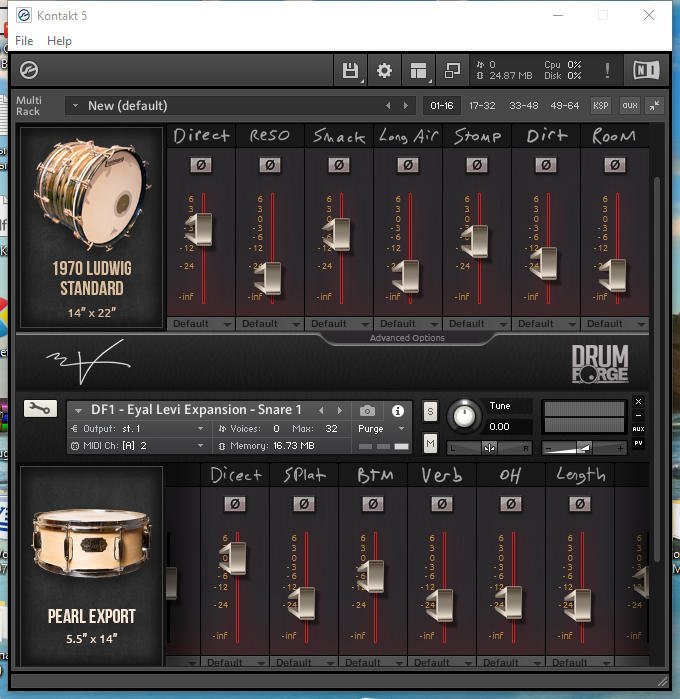The width and height of the screenshot is (680, 699).
Task: Click the rack aux button
Action: [x=630, y=106]
